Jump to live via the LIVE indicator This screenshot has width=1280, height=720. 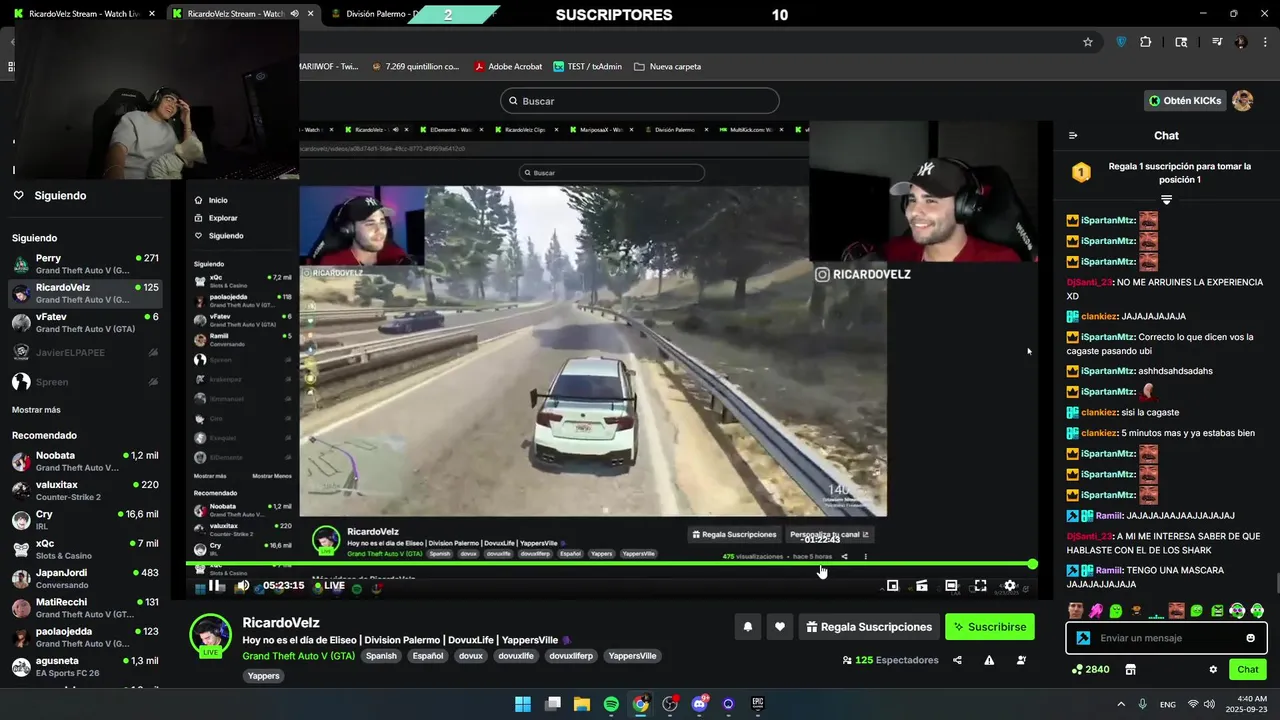click(x=329, y=586)
